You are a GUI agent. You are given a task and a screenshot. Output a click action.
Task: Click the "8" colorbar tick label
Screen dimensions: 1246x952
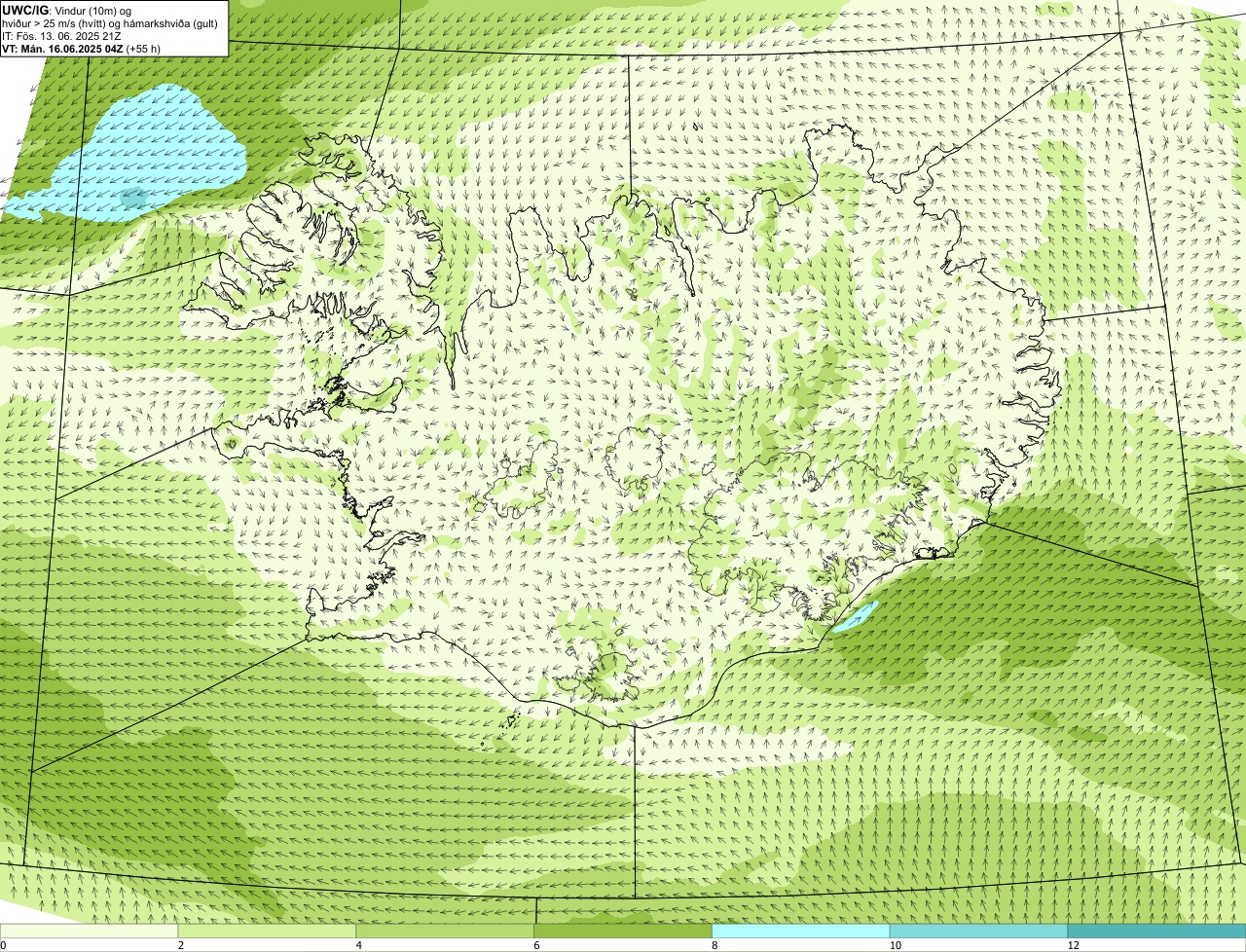click(x=715, y=945)
